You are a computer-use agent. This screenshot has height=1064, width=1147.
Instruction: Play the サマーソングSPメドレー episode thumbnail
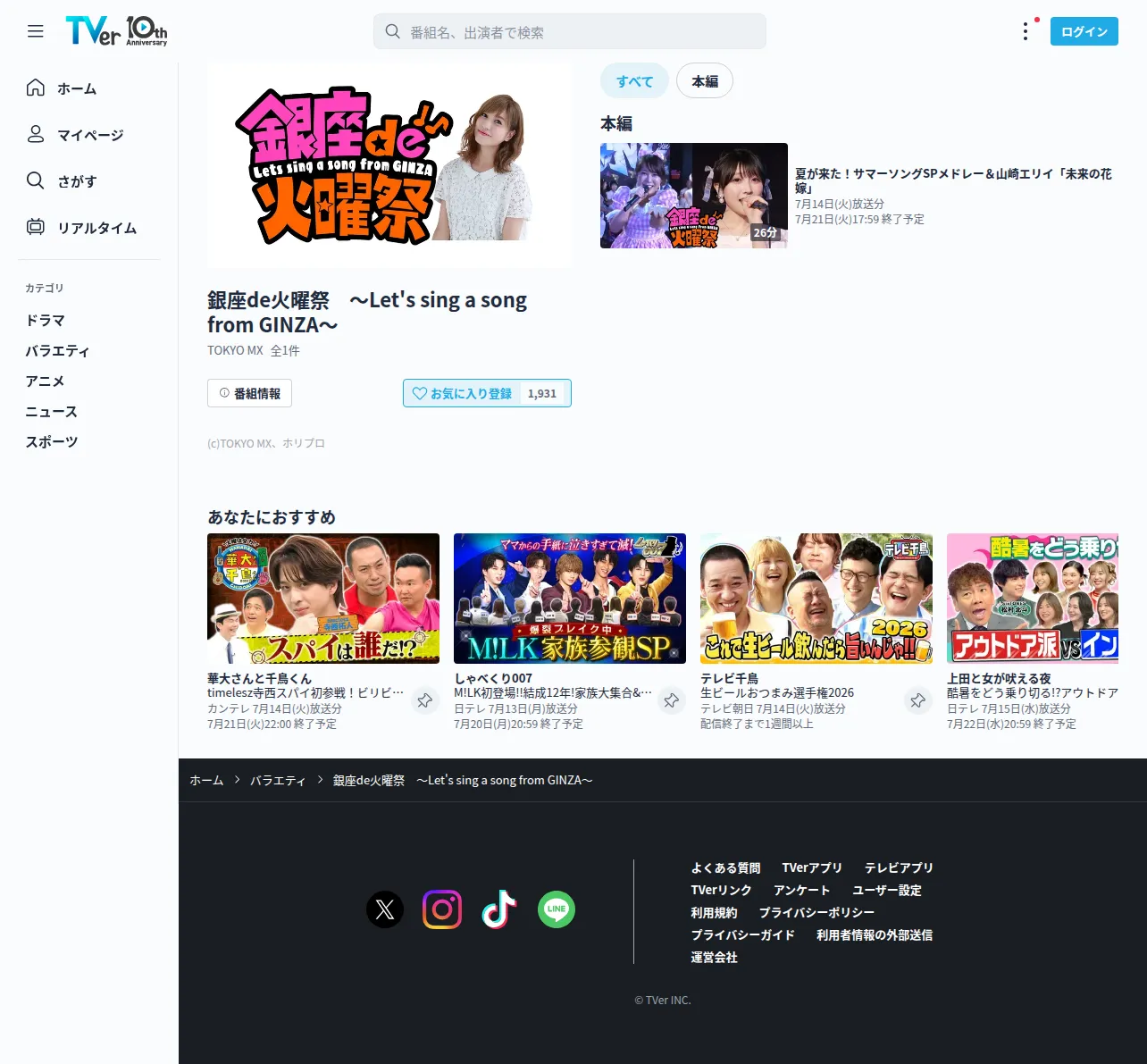point(694,196)
